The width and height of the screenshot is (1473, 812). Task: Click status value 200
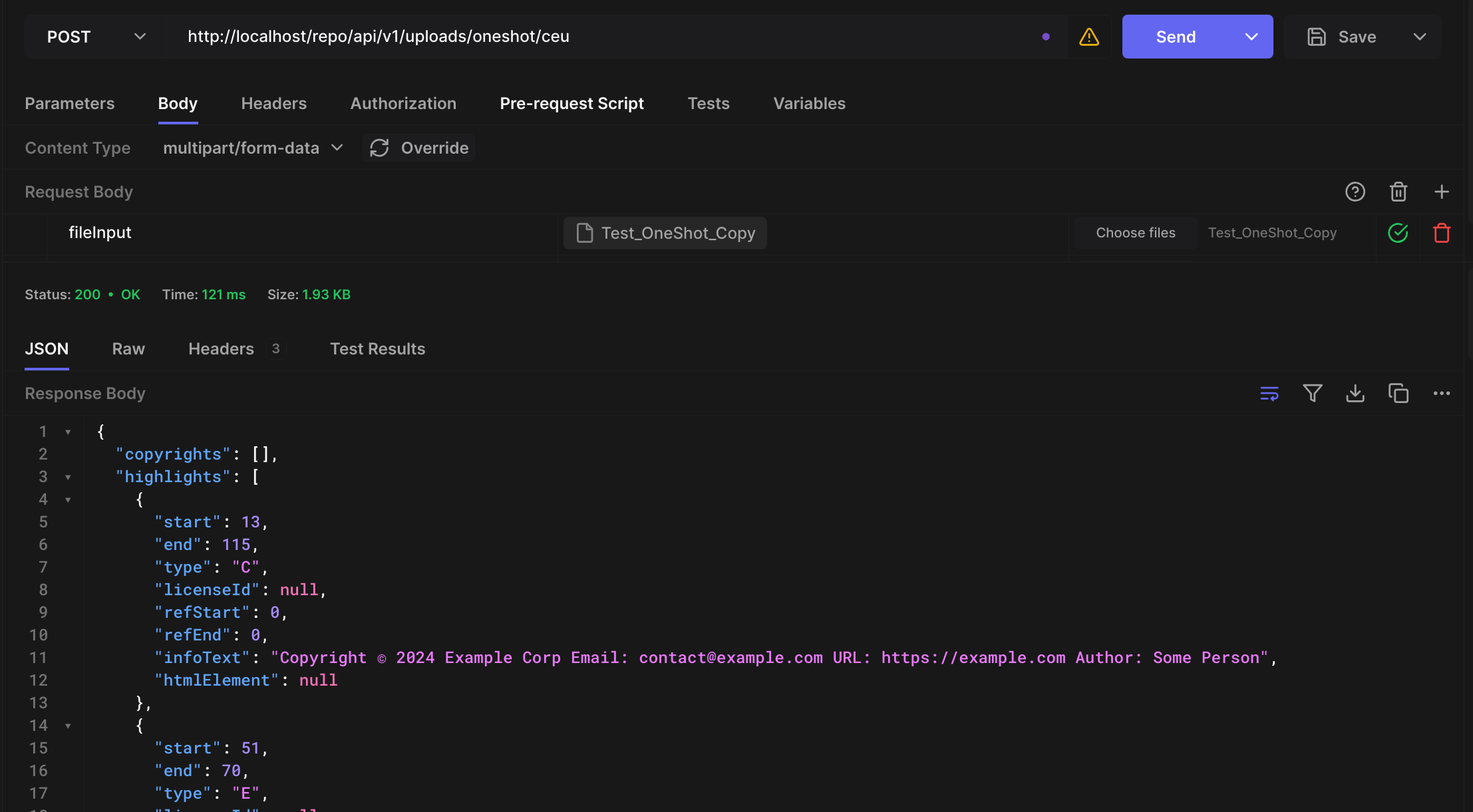[87, 294]
